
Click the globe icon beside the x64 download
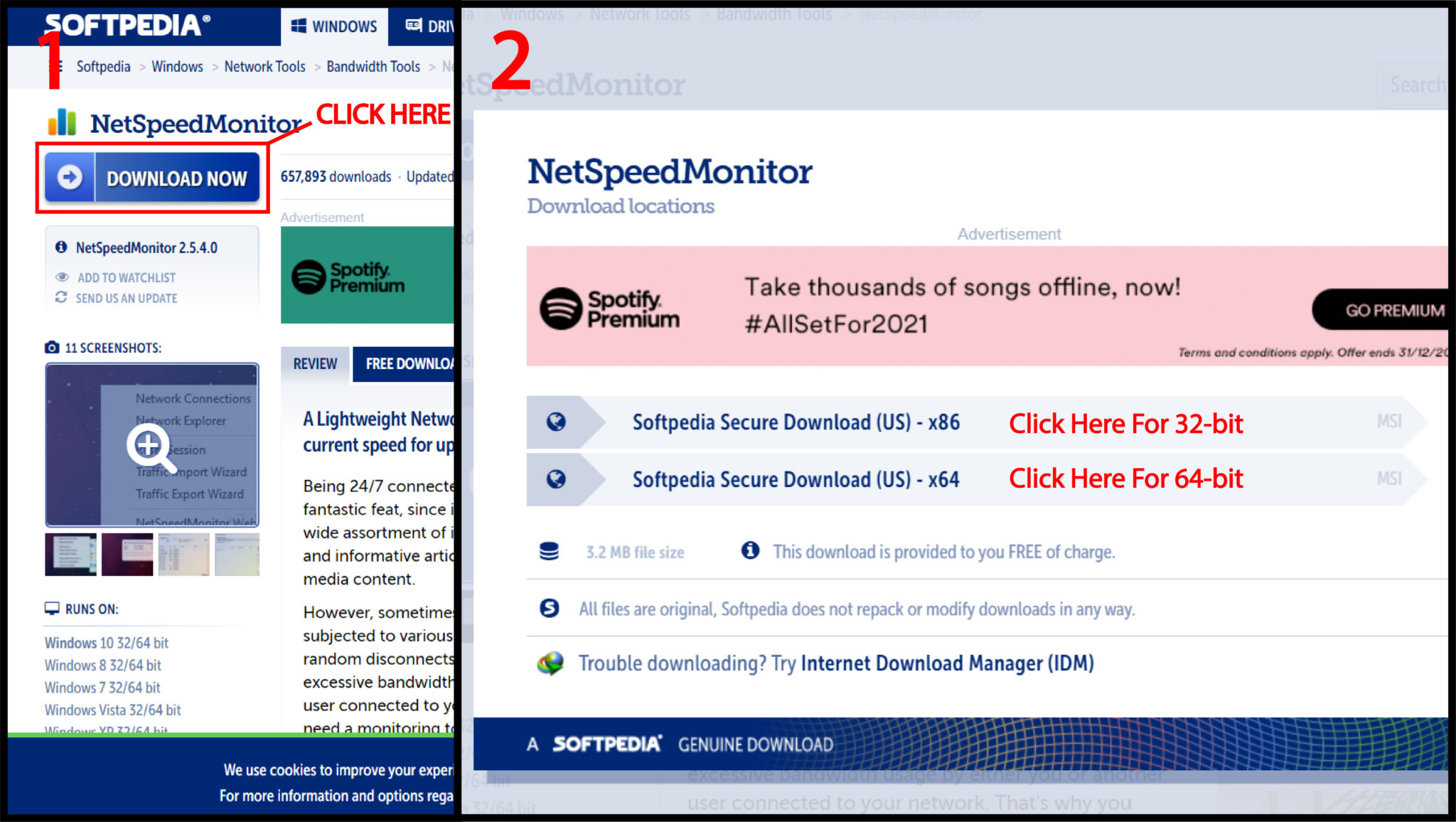click(555, 479)
